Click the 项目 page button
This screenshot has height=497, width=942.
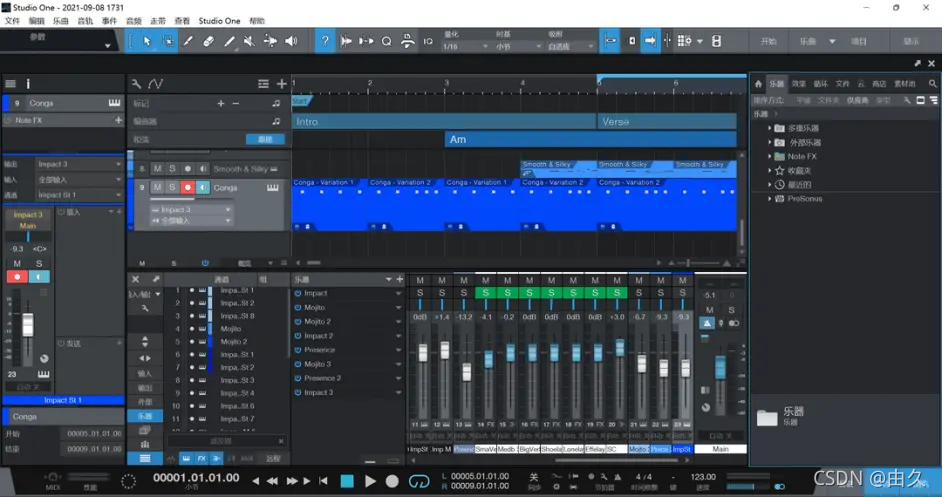coord(859,41)
